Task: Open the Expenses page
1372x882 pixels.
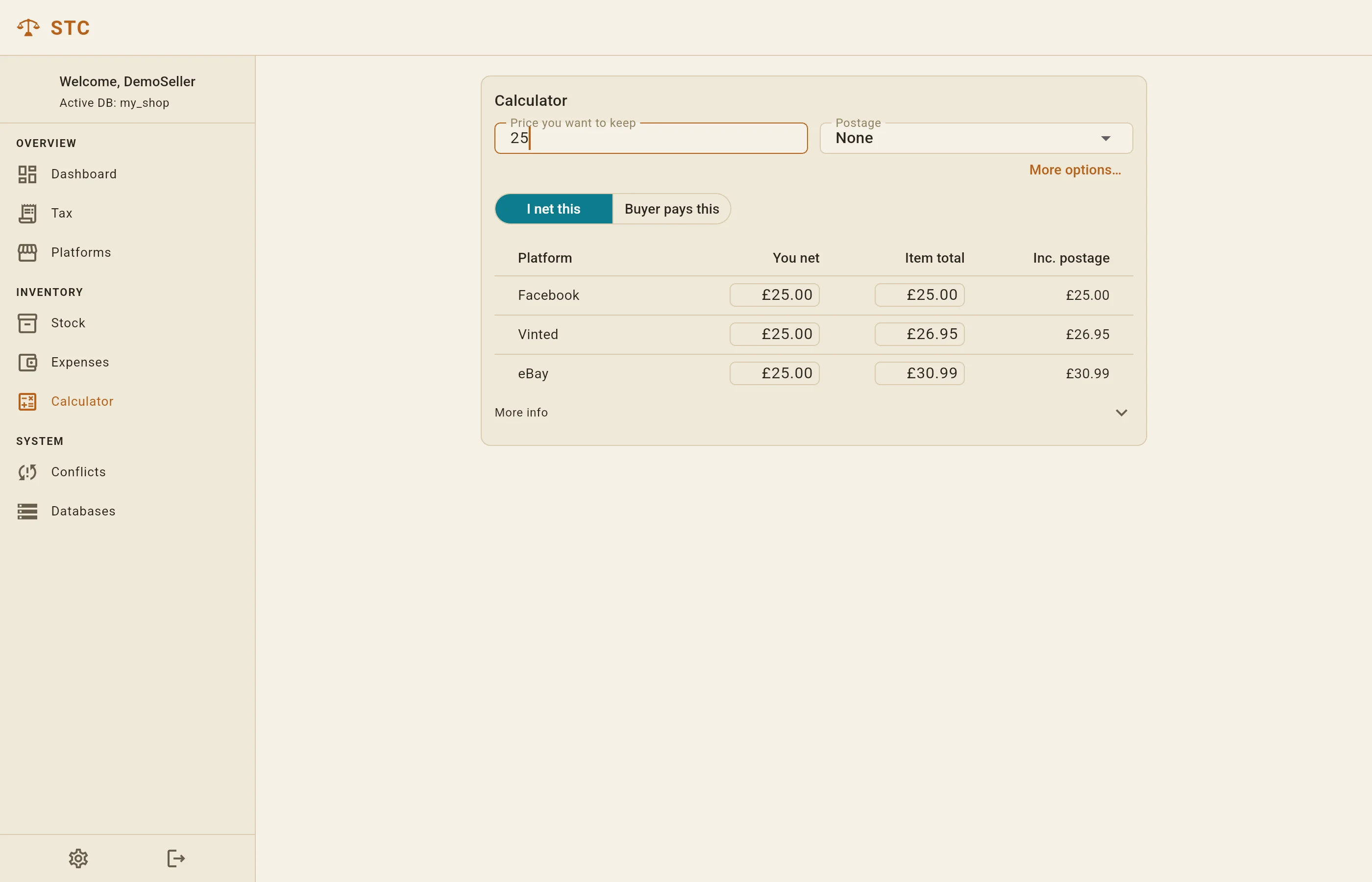Action: point(127,362)
